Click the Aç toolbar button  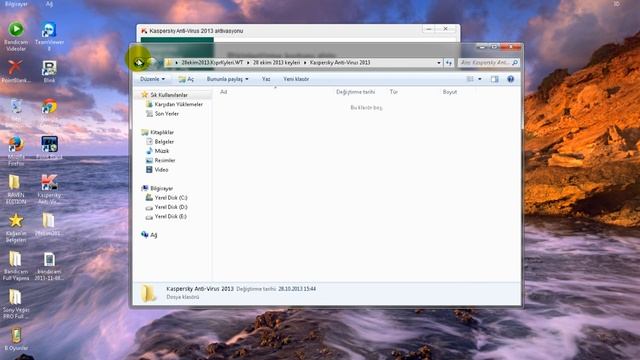pos(186,79)
